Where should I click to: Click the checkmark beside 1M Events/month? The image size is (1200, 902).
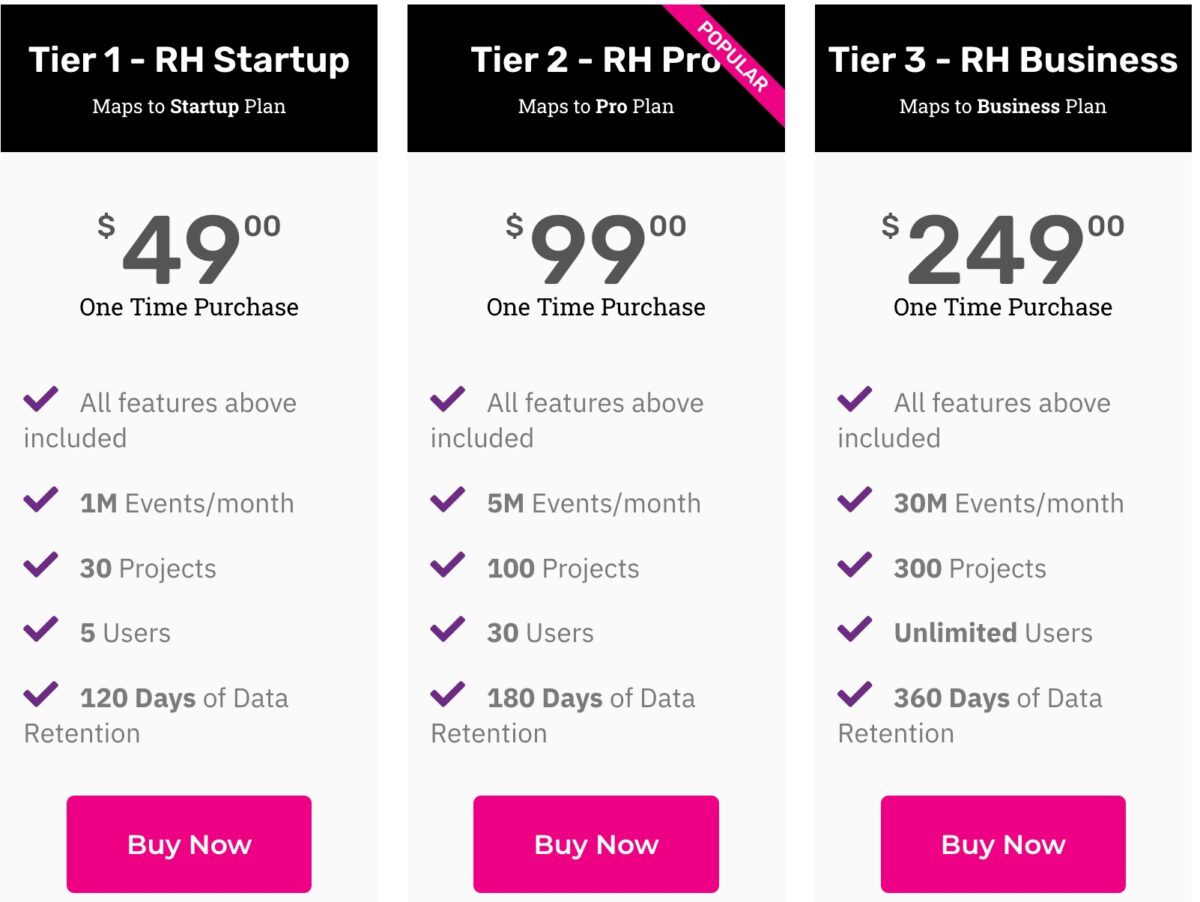tap(41, 499)
